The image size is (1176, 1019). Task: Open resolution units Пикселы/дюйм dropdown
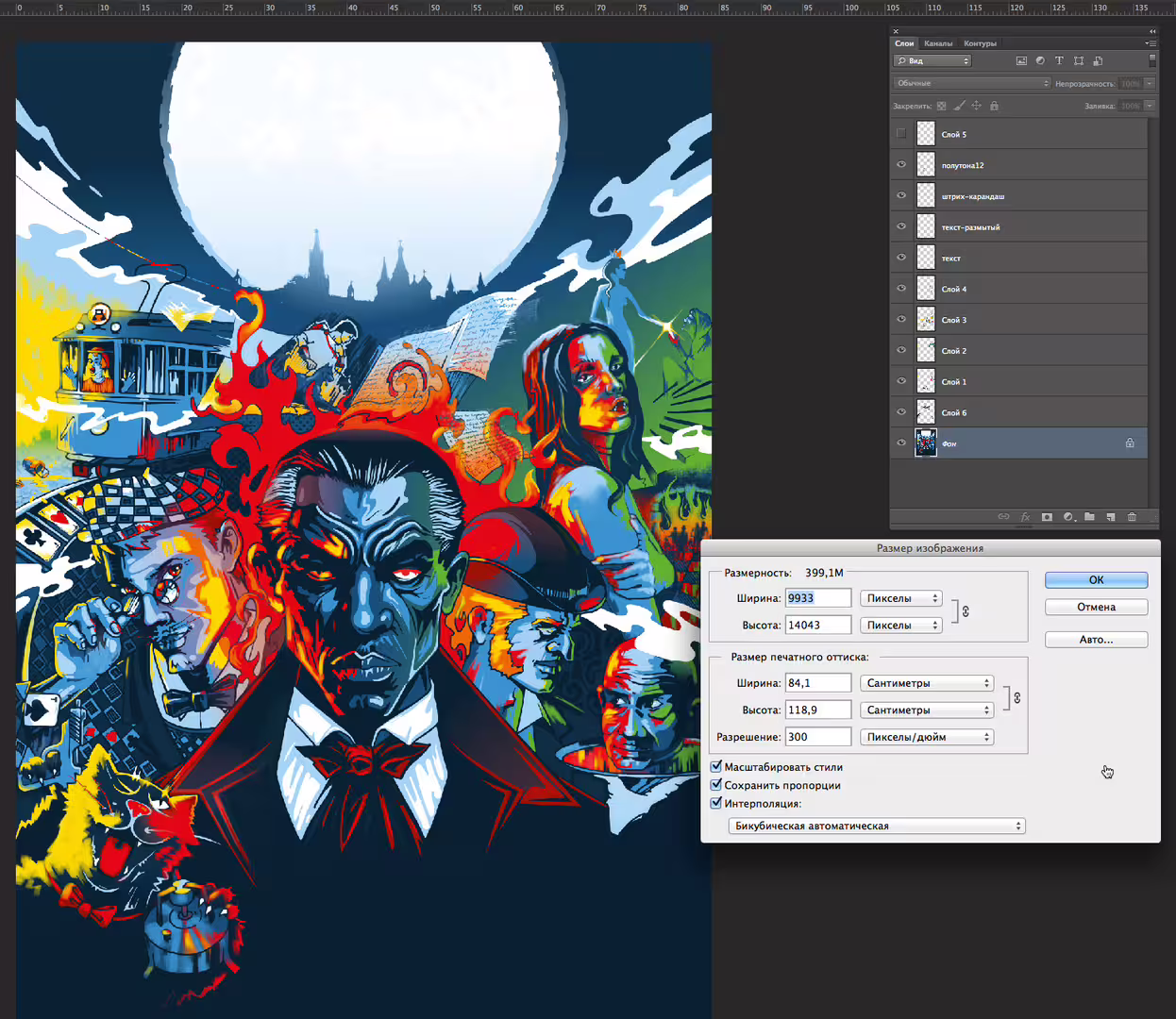tap(927, 737)
